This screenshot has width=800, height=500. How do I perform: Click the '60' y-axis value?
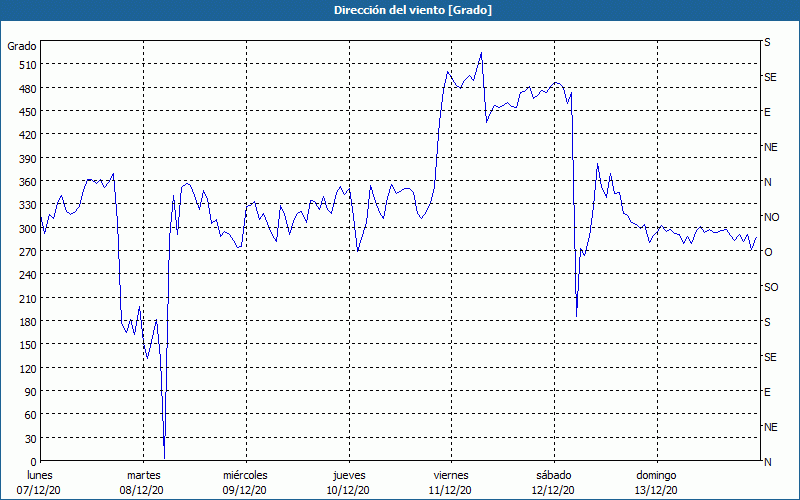coord(31,415)
